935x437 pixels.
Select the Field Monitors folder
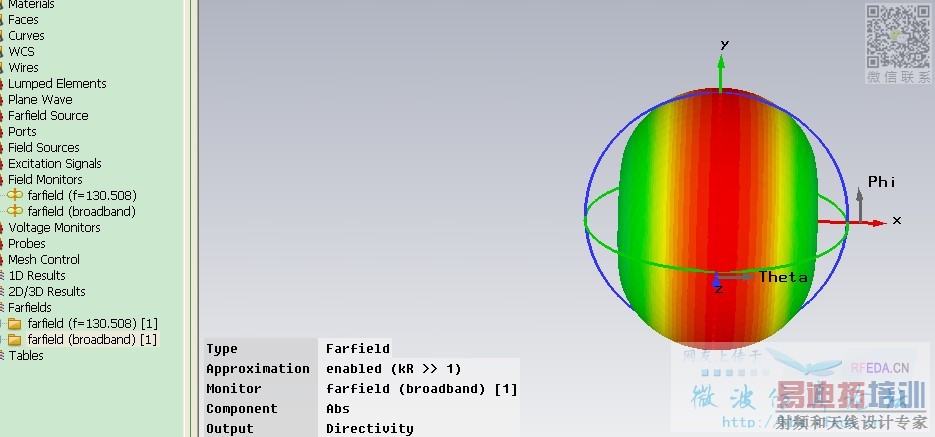click(x=45, y=179)
